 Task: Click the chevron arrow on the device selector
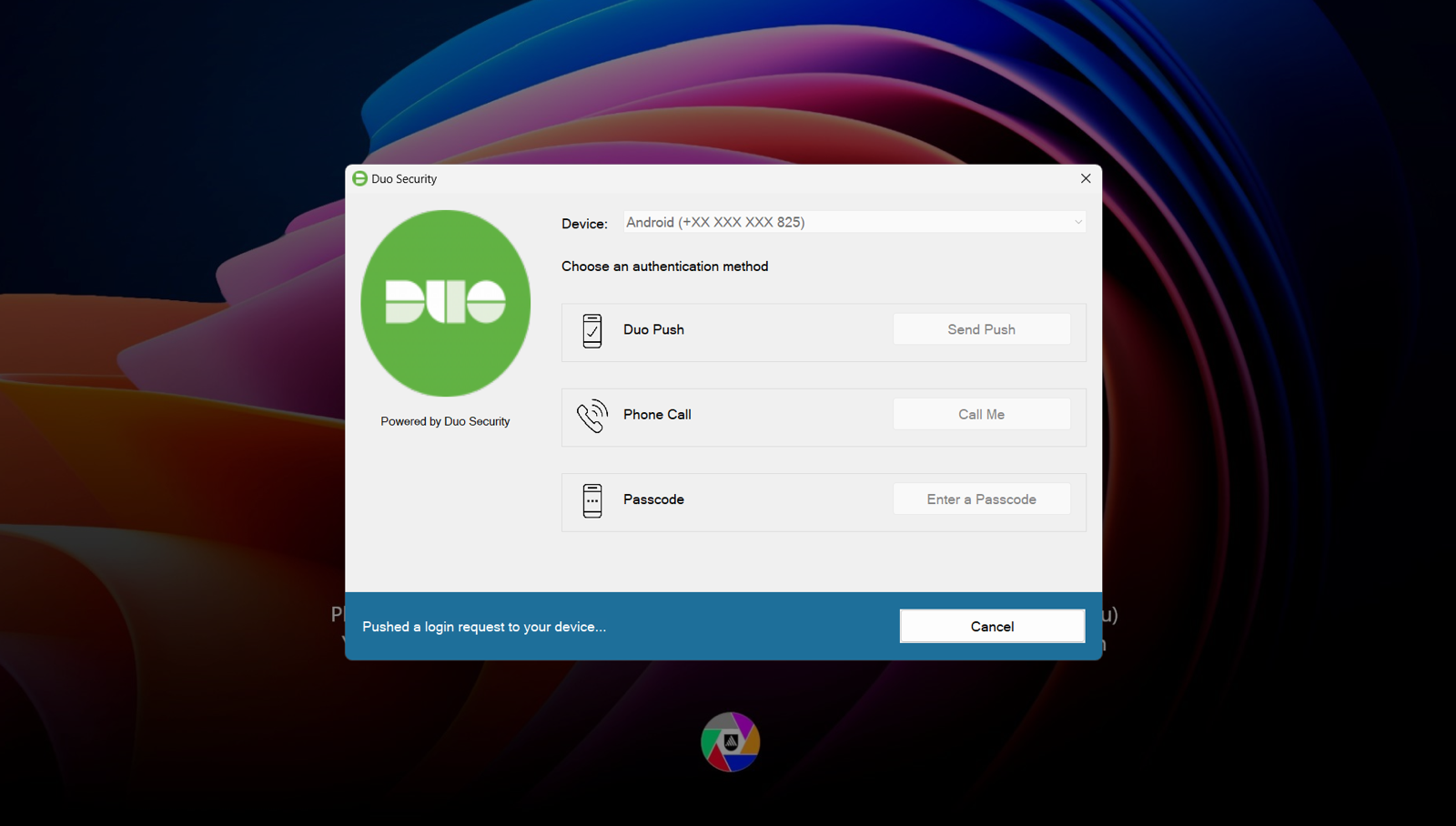1077,221
